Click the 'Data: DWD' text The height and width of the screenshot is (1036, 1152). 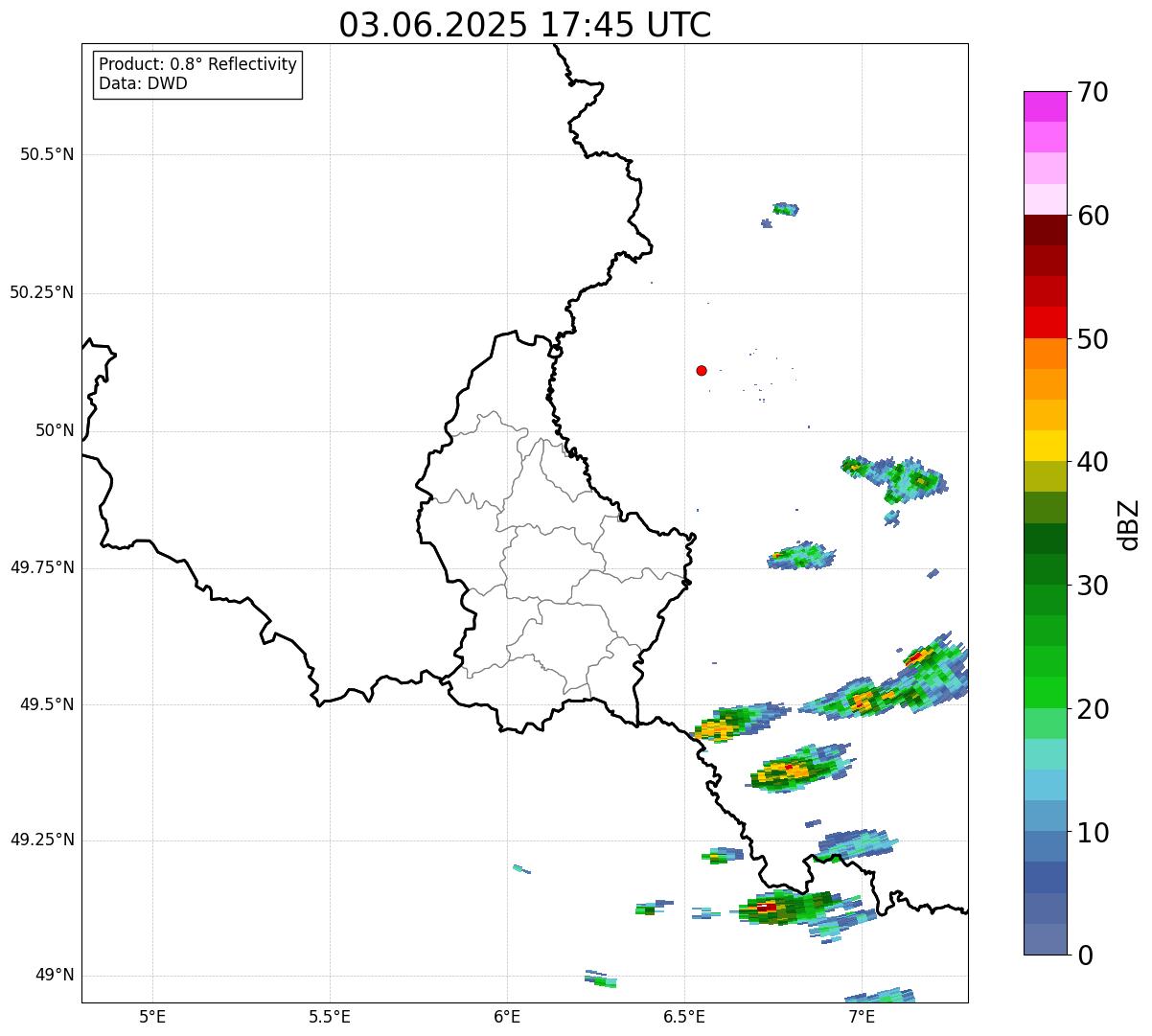coord(144,83)
